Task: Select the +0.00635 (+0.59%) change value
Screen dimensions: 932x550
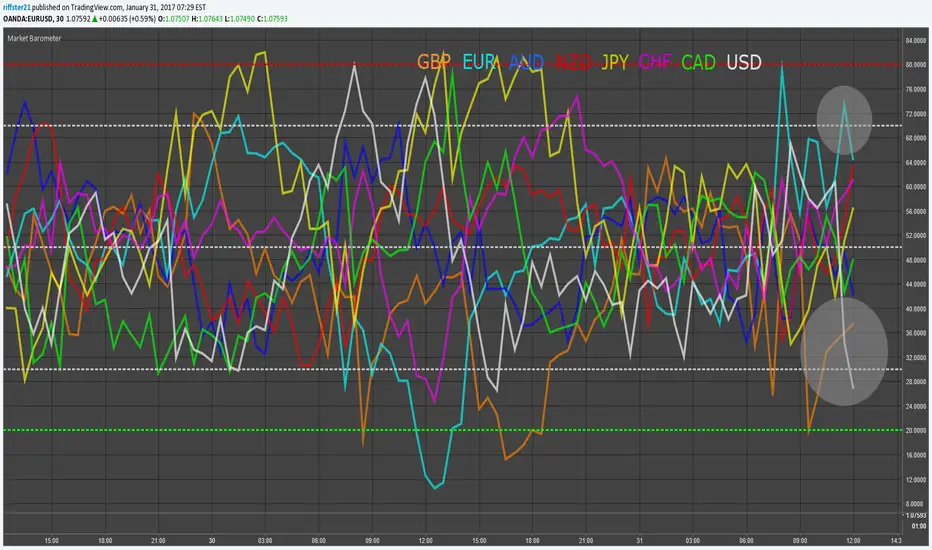Action: point(127,19)
